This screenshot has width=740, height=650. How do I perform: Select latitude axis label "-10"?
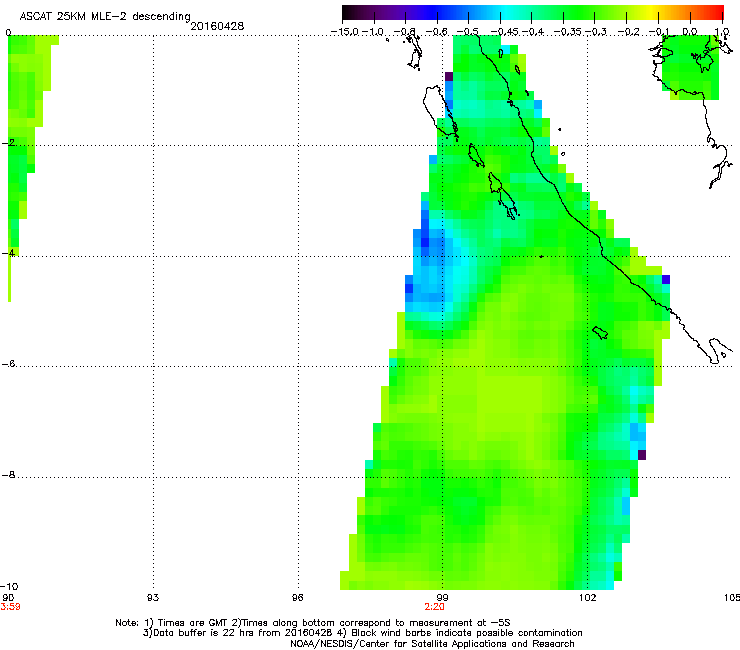9,586
